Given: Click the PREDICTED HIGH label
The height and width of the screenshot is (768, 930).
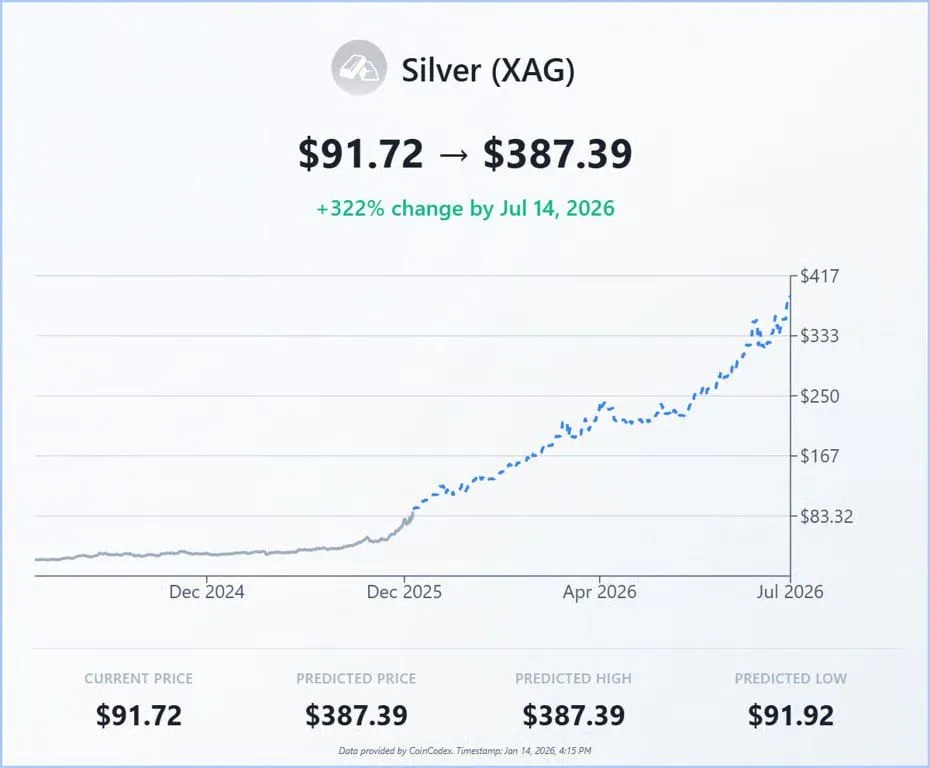Looking at the screenshot, I should pos(573,678).
